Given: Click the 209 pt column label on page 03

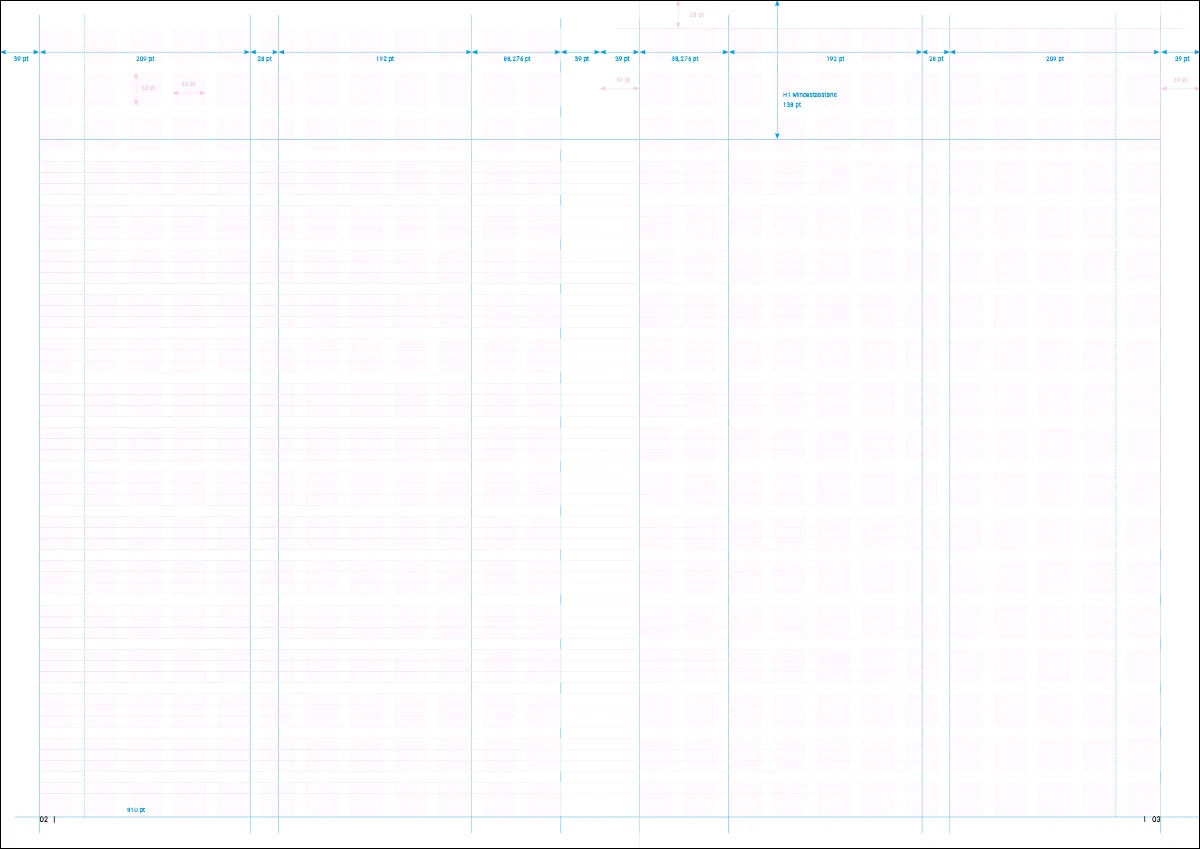Looking at the screenshot, I should pyautogui.click(x=1055, y=60).
